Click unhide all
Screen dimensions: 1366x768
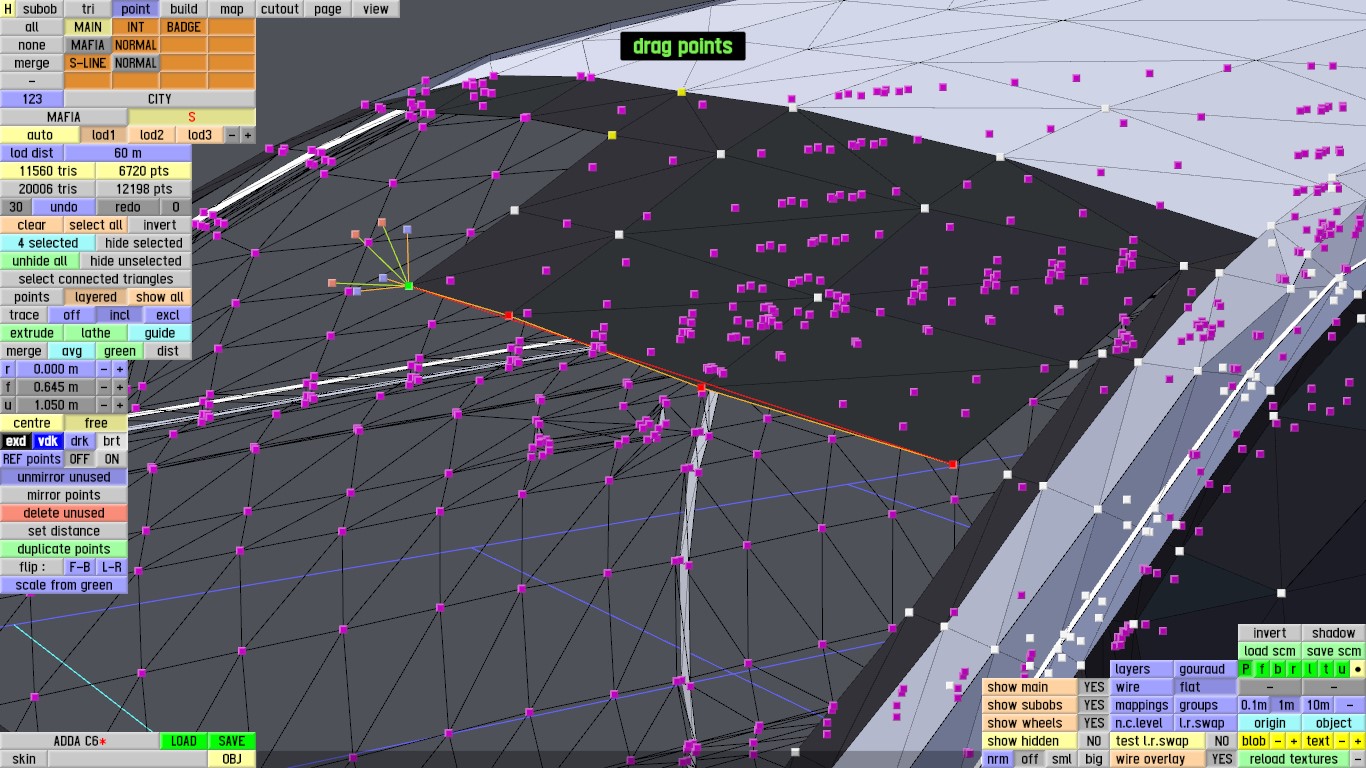[40, 261]
